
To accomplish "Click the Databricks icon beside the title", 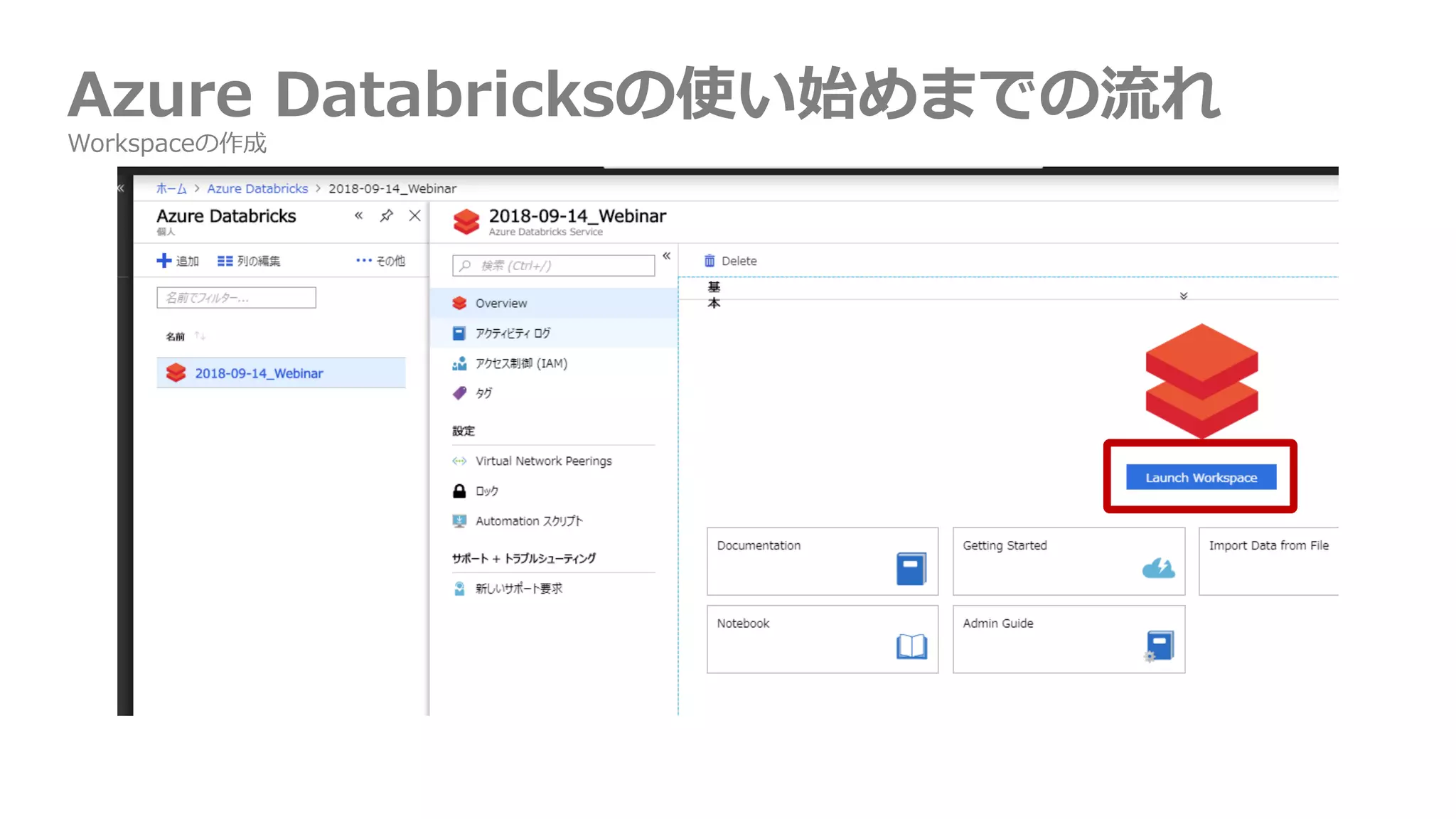I will click(x=466, y=221).
